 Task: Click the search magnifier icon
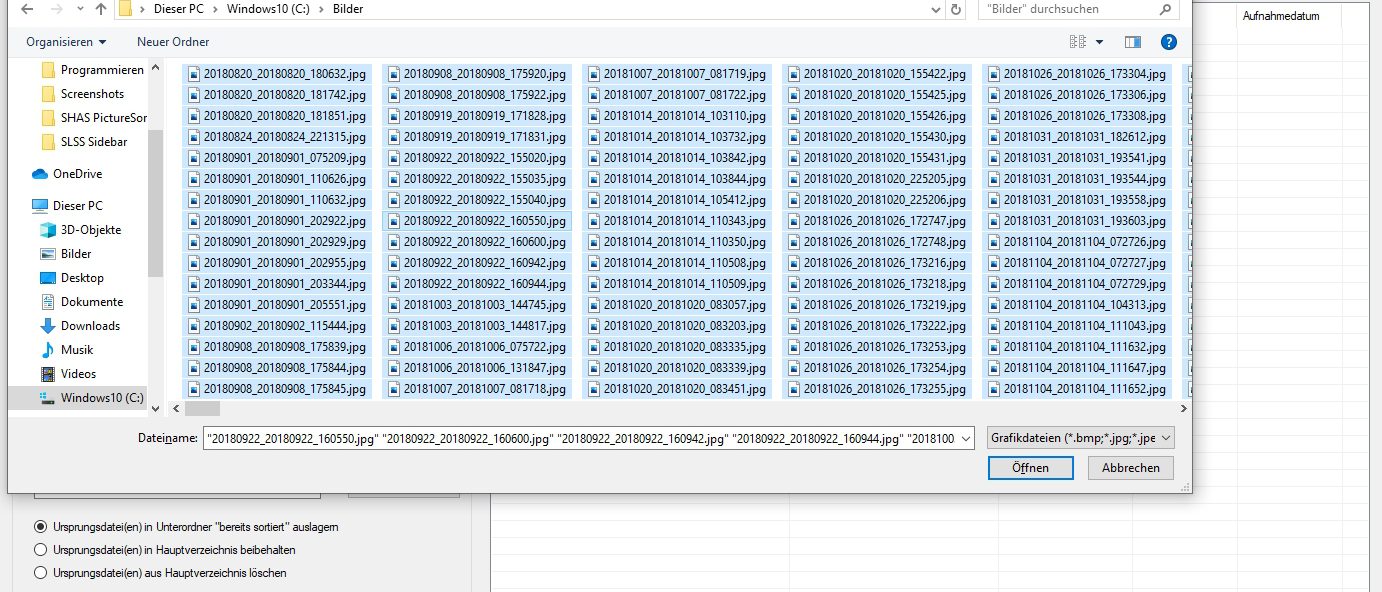[x=1165, y=9]
